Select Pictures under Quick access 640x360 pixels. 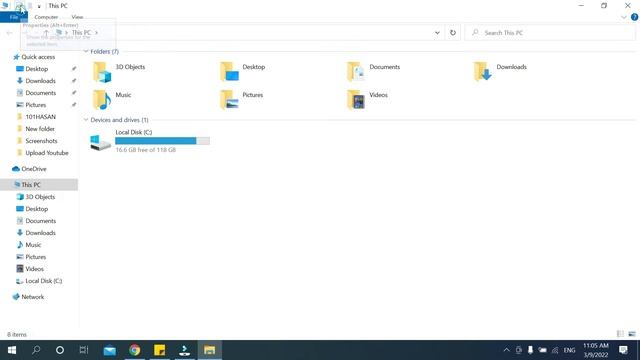[x=36, y=105]
